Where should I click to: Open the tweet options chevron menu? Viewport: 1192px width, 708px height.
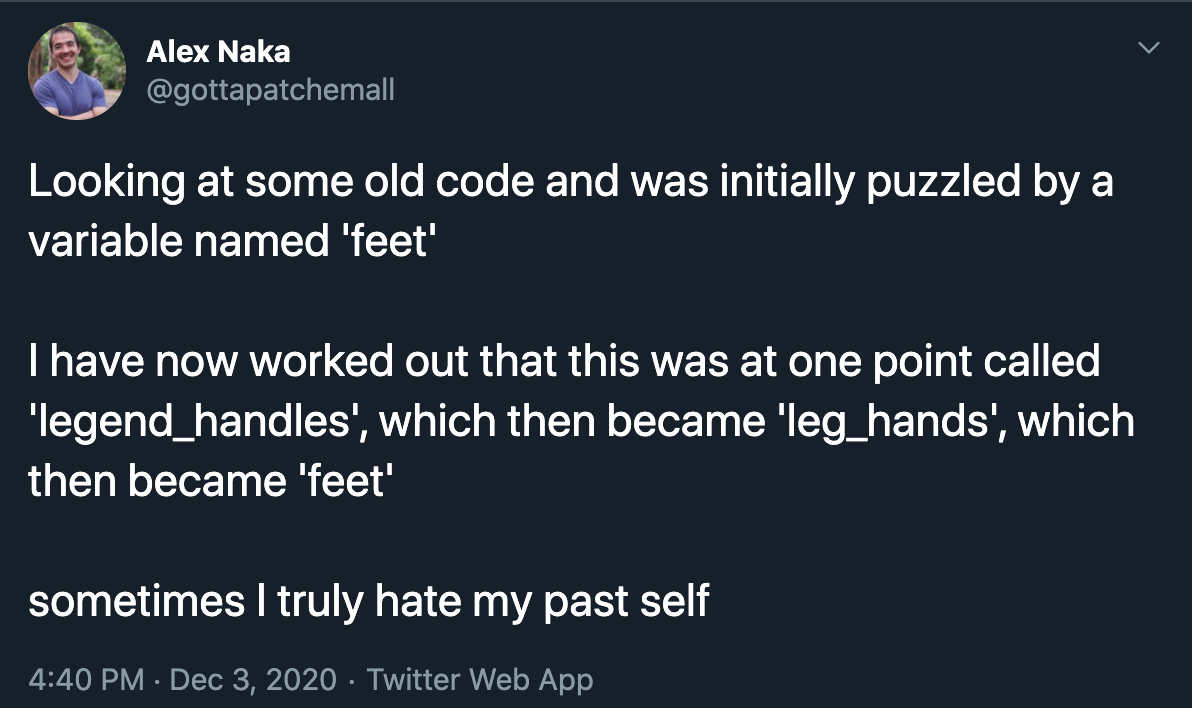coord(1148,48)
